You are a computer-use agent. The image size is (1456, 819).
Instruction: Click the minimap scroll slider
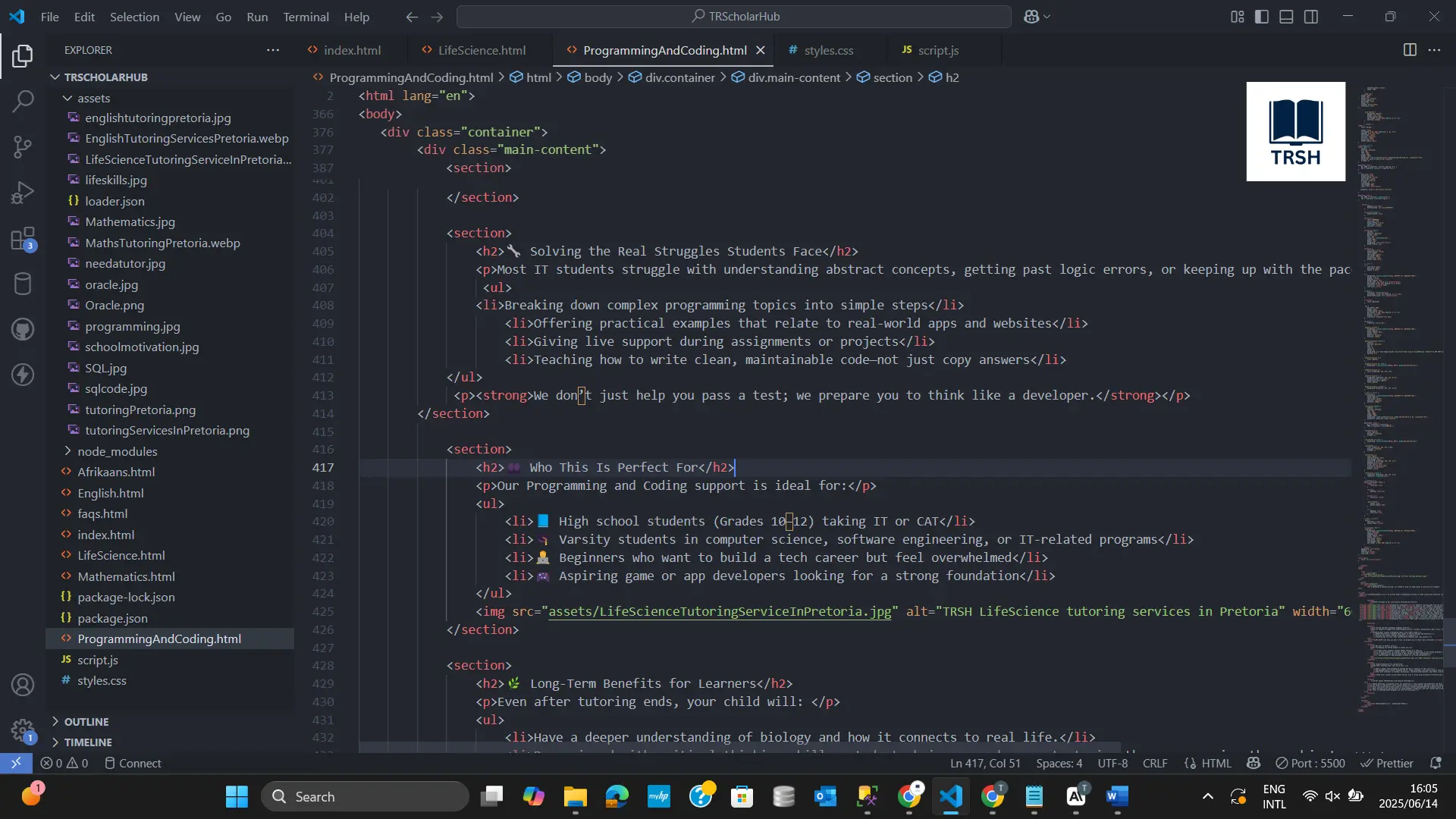click(1449, 643)
